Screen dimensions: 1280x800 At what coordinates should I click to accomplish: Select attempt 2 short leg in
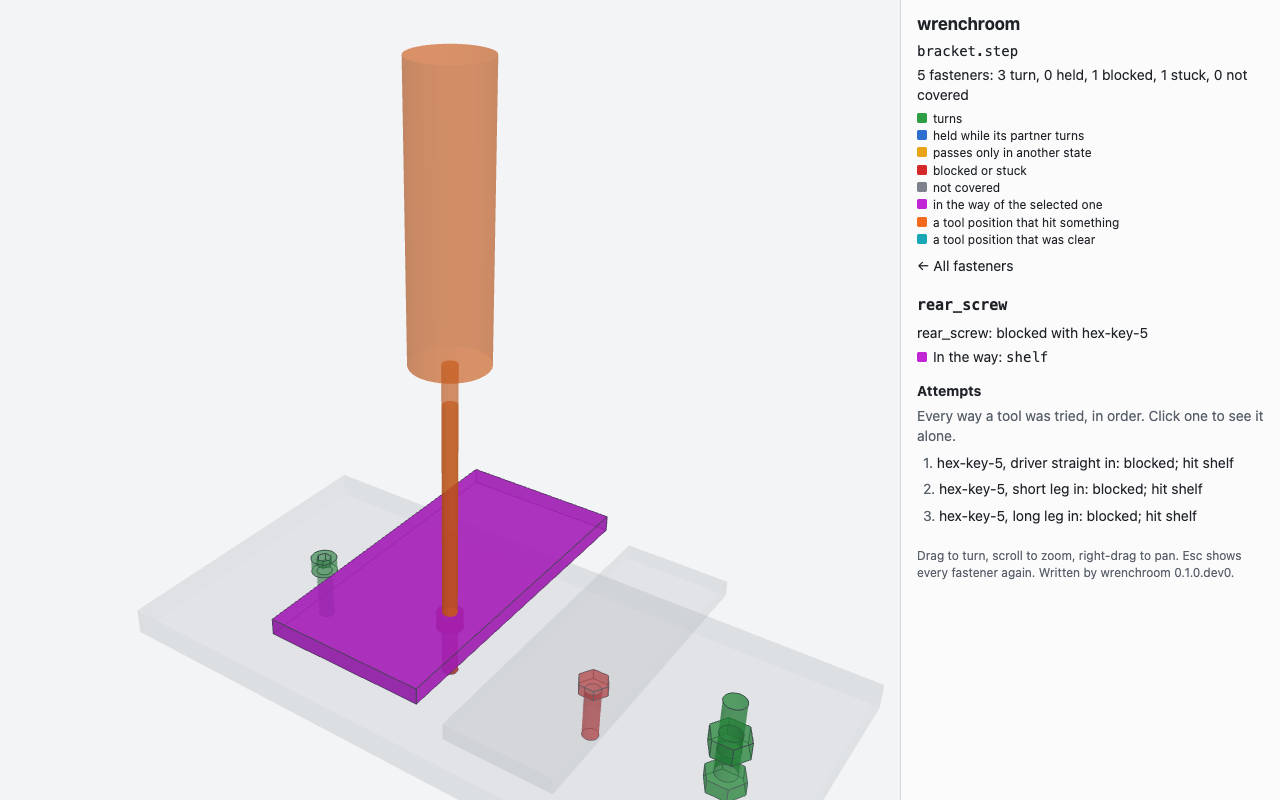click(x=1070, y=489)
